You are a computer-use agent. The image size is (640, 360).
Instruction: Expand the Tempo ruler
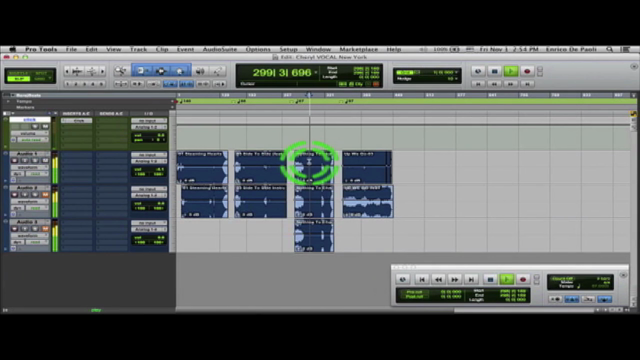(9, 101)
